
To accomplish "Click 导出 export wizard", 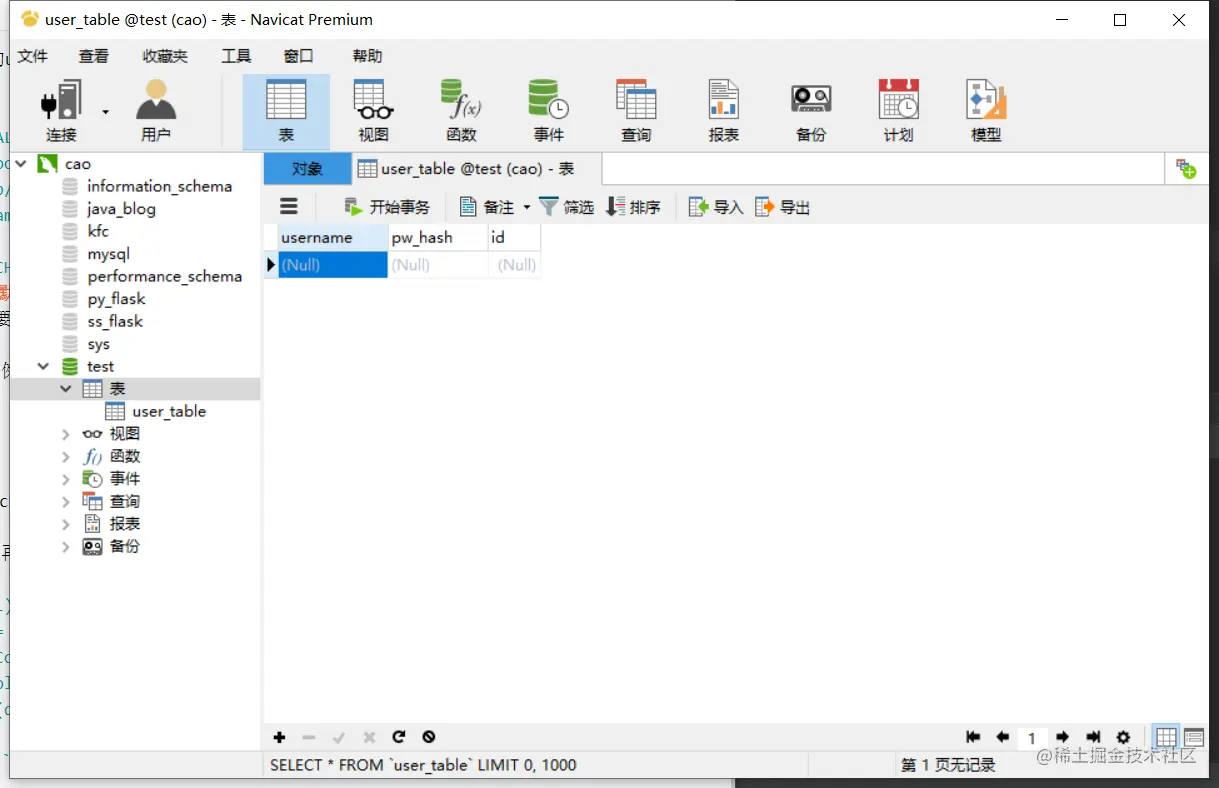I will click(x=782, y=207).
